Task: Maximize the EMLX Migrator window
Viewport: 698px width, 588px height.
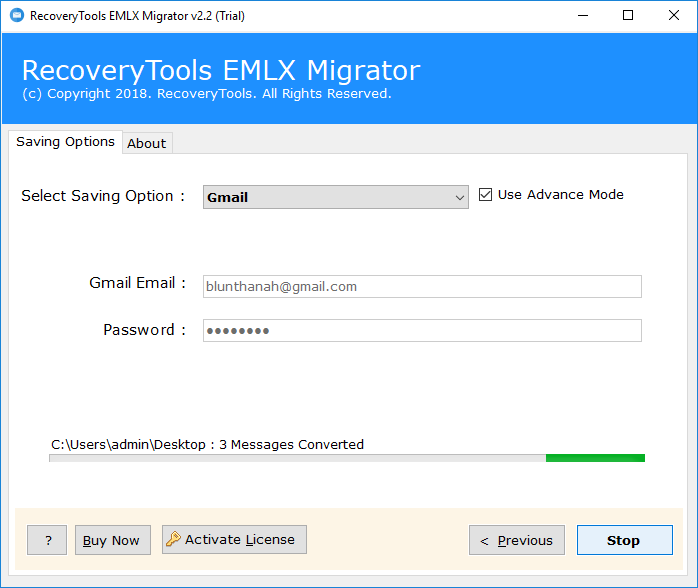Action: click(x=628, y=16)
